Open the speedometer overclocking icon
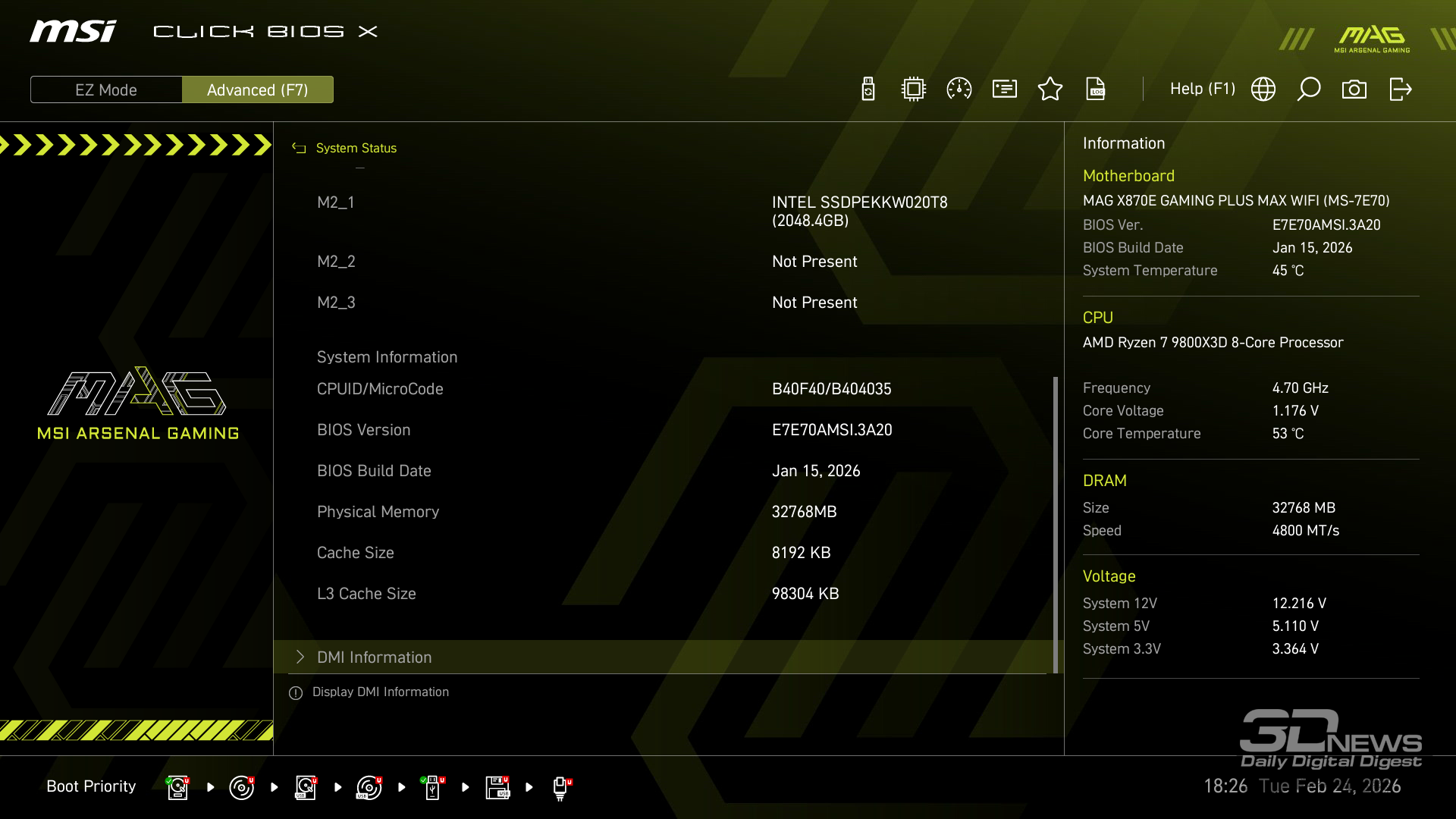1456x819 pixels. point(959,89)
